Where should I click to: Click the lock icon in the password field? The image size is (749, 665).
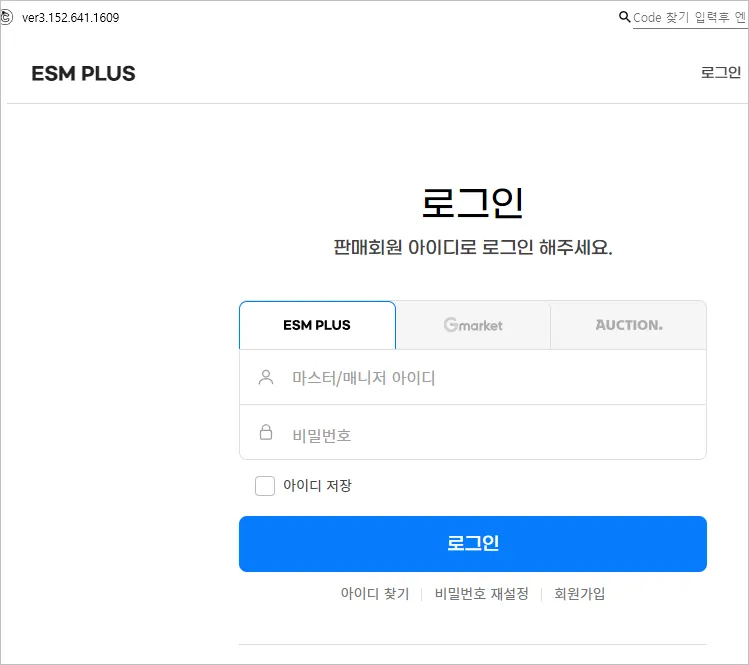click(x=266, y=432)
